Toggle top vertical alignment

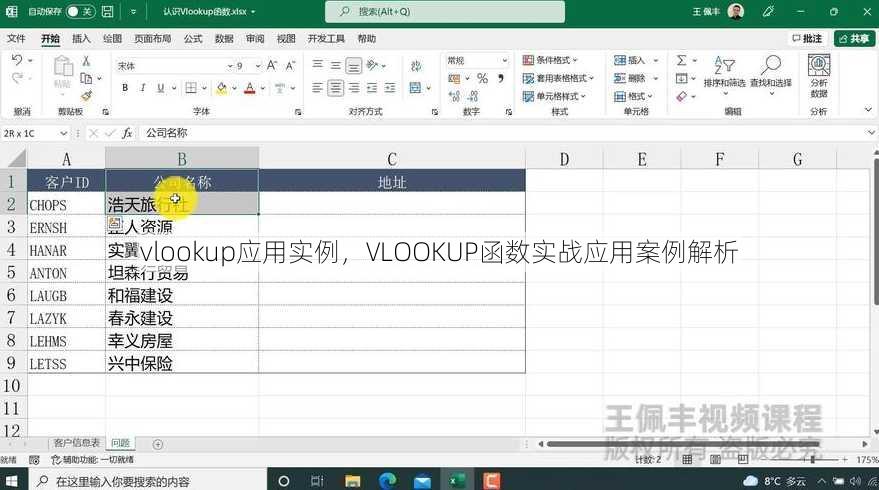[x=317, y=64]
